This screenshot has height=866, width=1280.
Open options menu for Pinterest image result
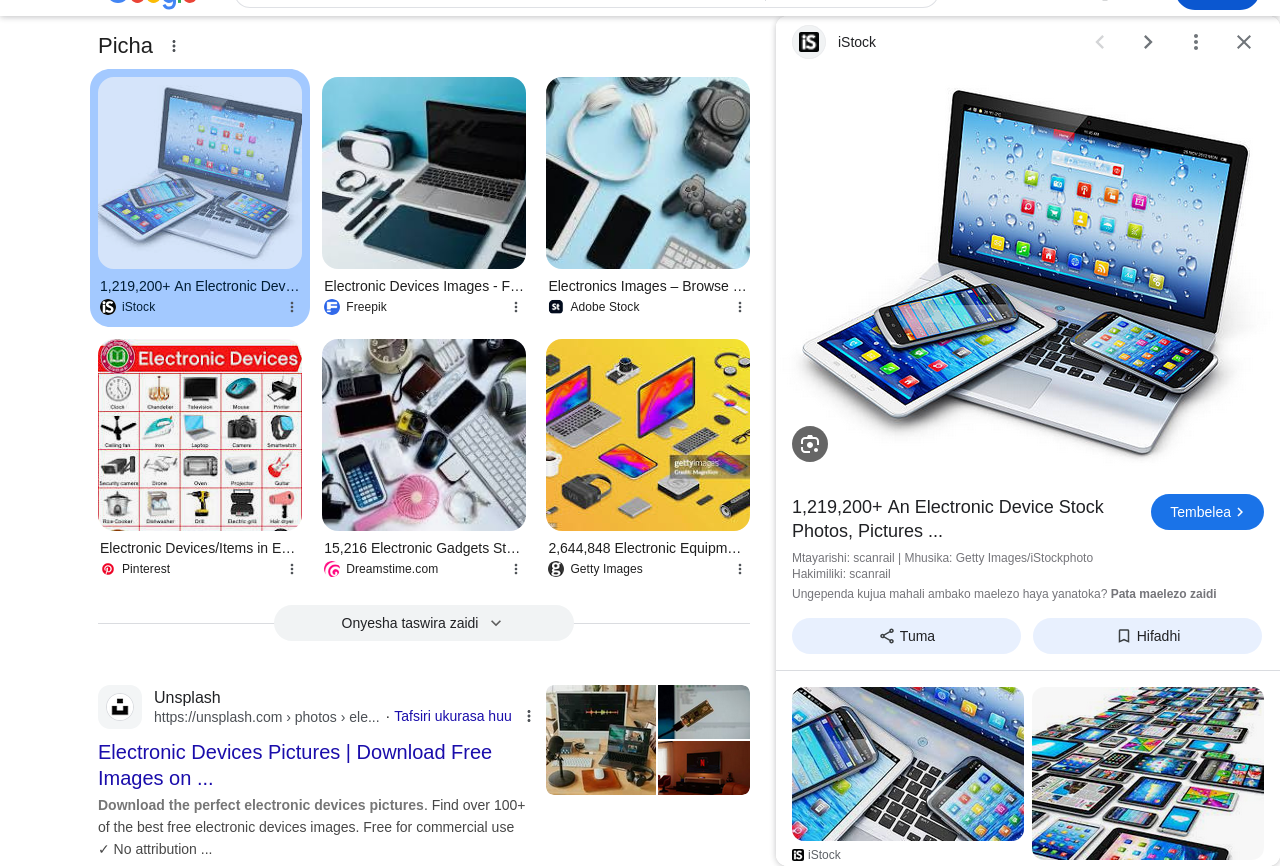coord(292,569)
